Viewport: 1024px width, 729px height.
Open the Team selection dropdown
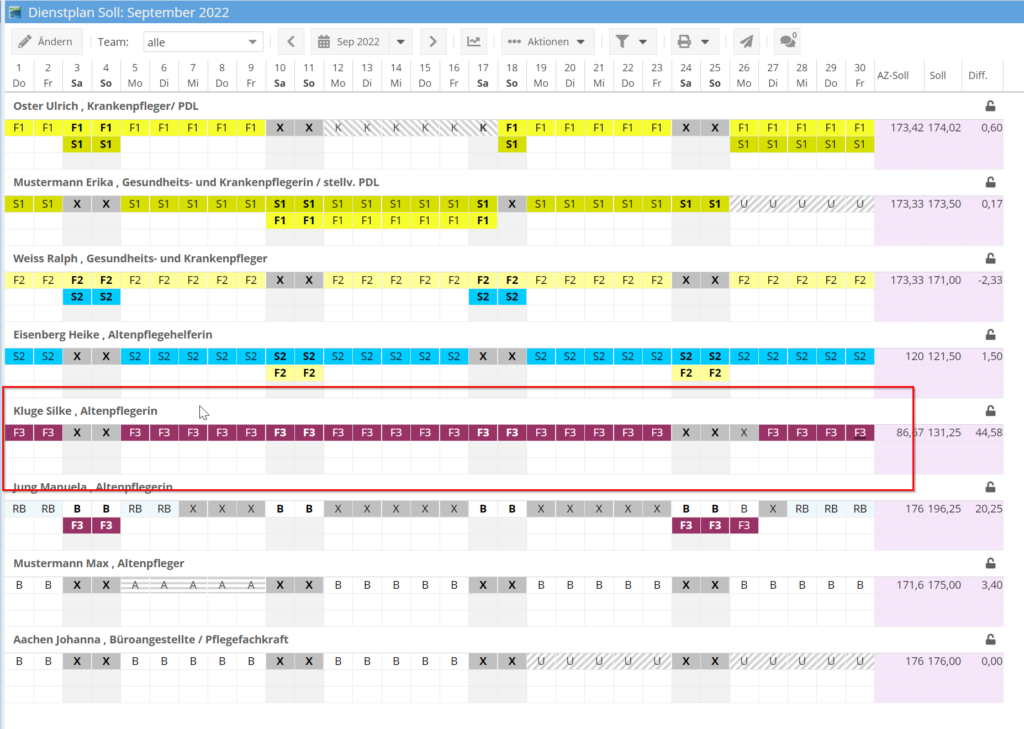202,42
